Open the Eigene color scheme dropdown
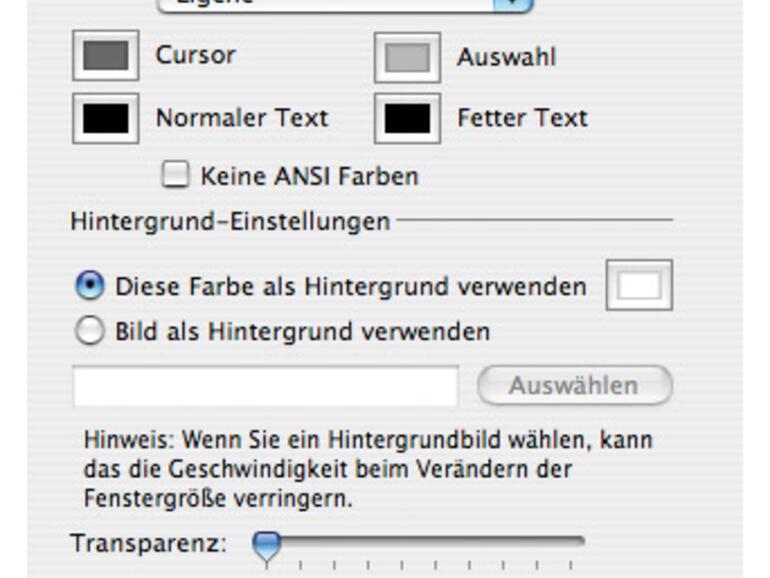Screen dimensions: 770x578 coord(345,4)
